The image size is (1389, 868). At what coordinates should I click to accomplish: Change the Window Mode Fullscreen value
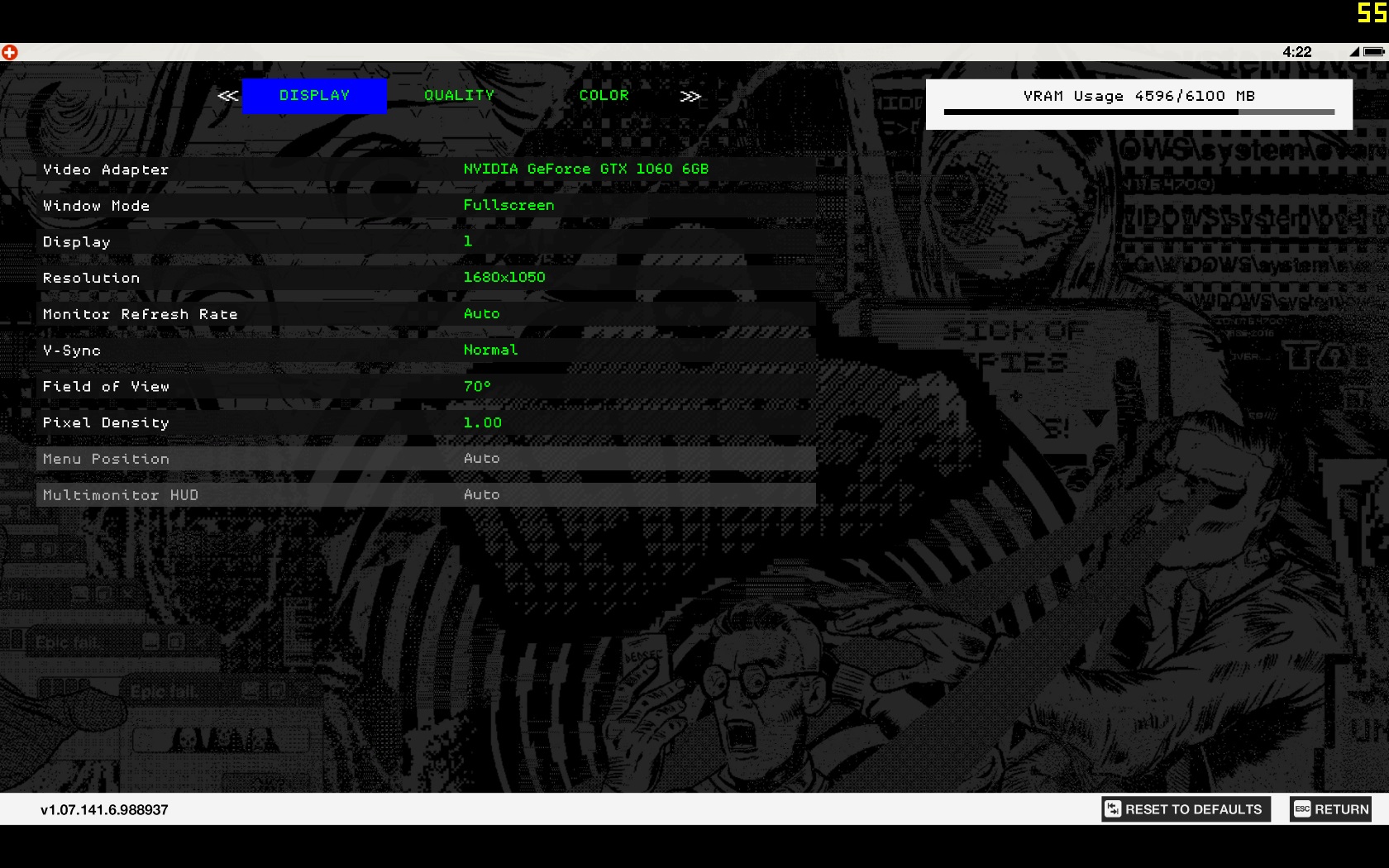pos(508,205)
